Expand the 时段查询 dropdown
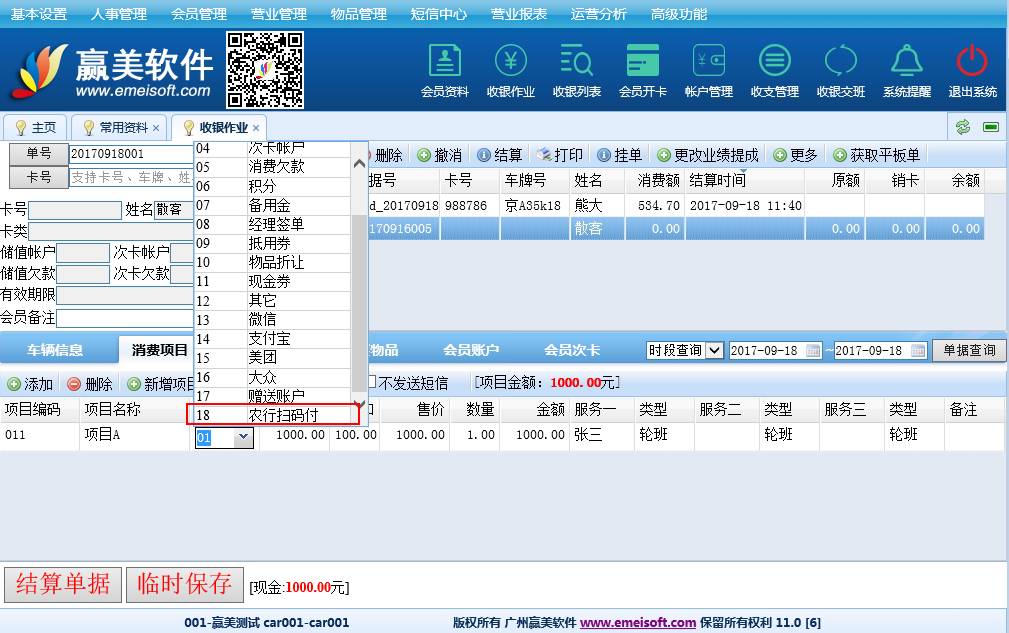Viewport: 1009px width, 633px height. 714,350
